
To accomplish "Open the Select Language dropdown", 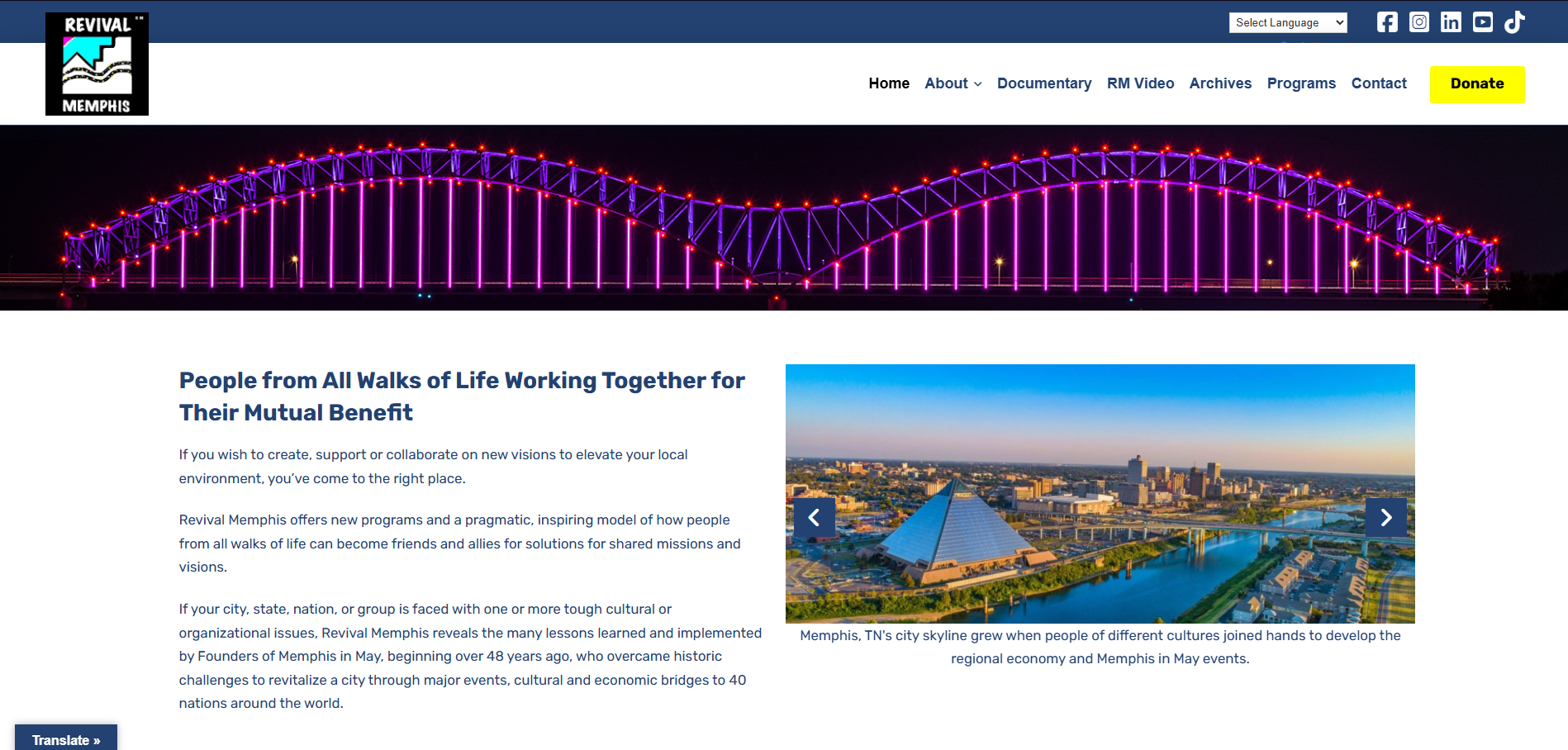I will point(1287,23).
